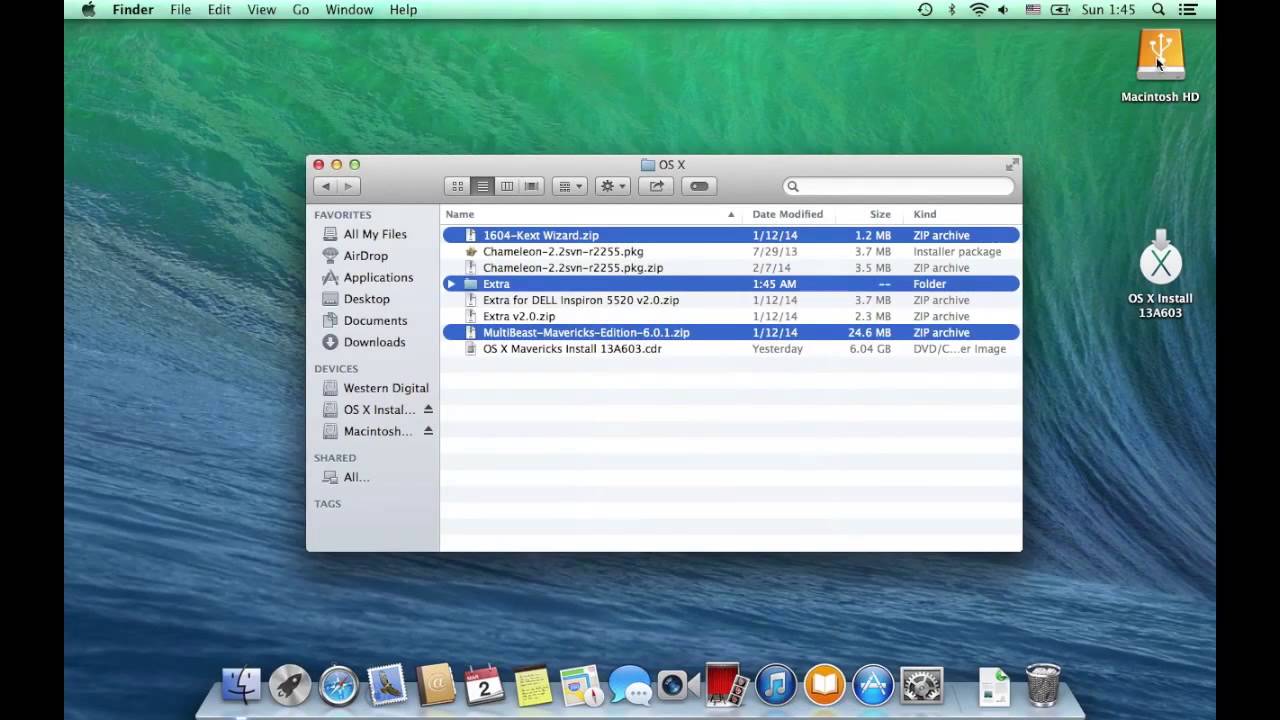Click the Share toolbar button
1280x720 pixels.
pos(656,186)
